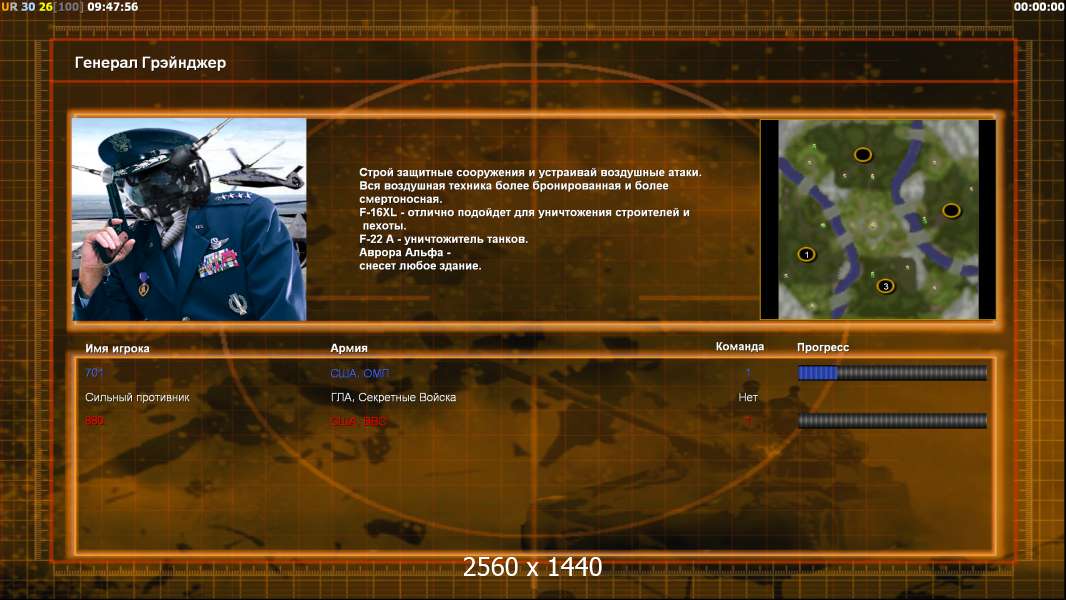Click the "Строй защитные сооружения" description line
Image resolution: width=1066 pixels, height=600 pixels.
point(530,173)
